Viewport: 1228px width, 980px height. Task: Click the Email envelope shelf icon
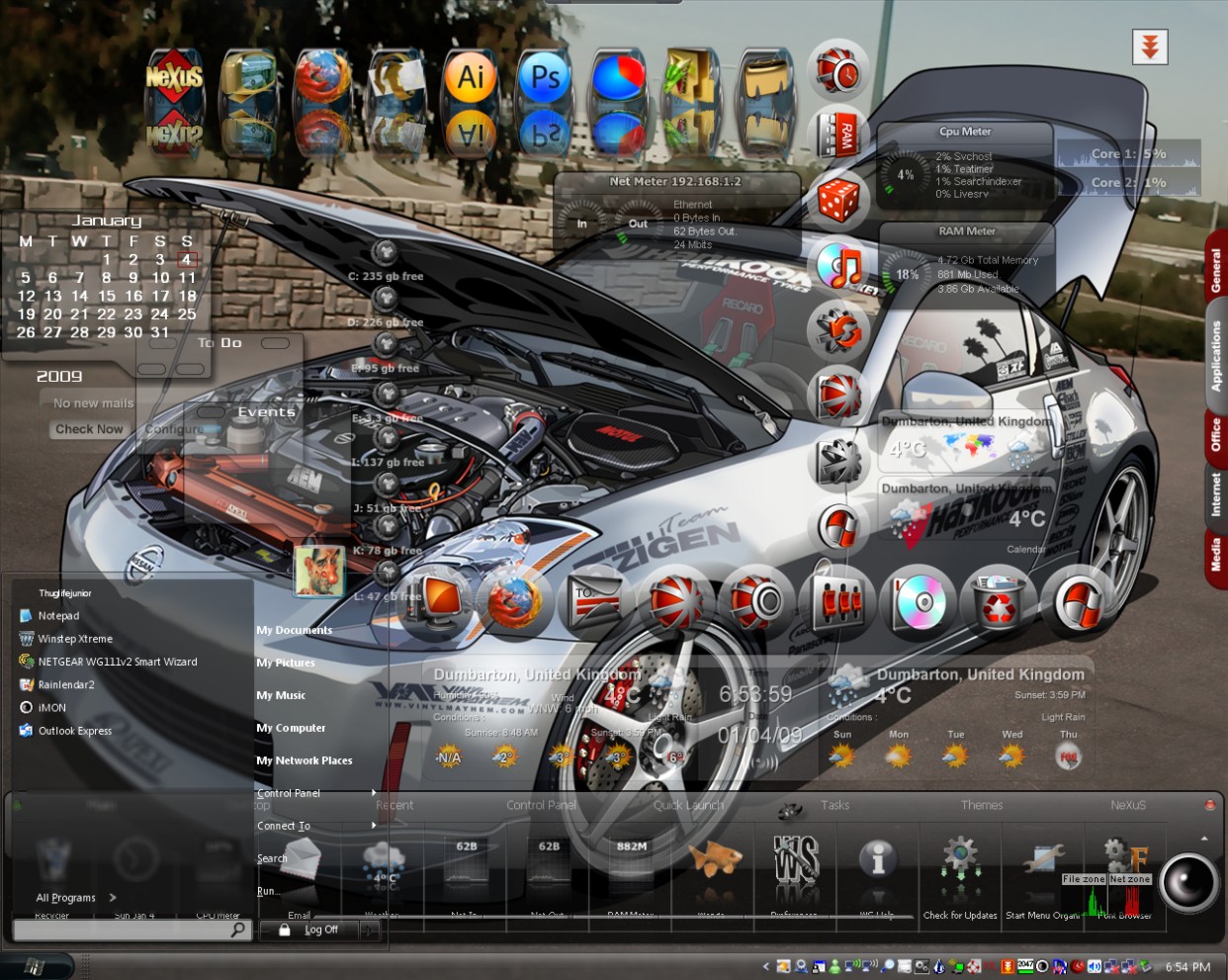(300, 860)
